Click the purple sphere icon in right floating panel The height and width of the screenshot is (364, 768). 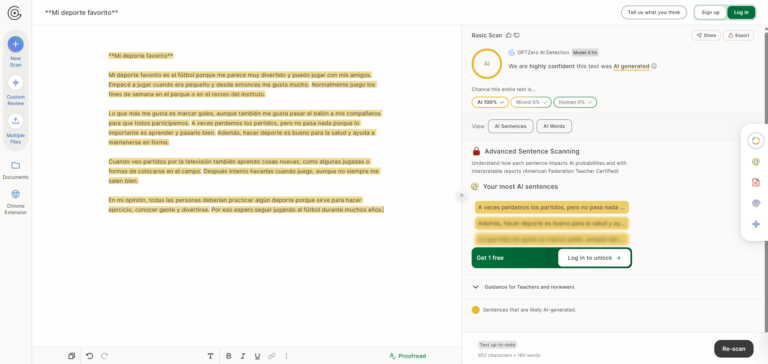click(756, 203)
